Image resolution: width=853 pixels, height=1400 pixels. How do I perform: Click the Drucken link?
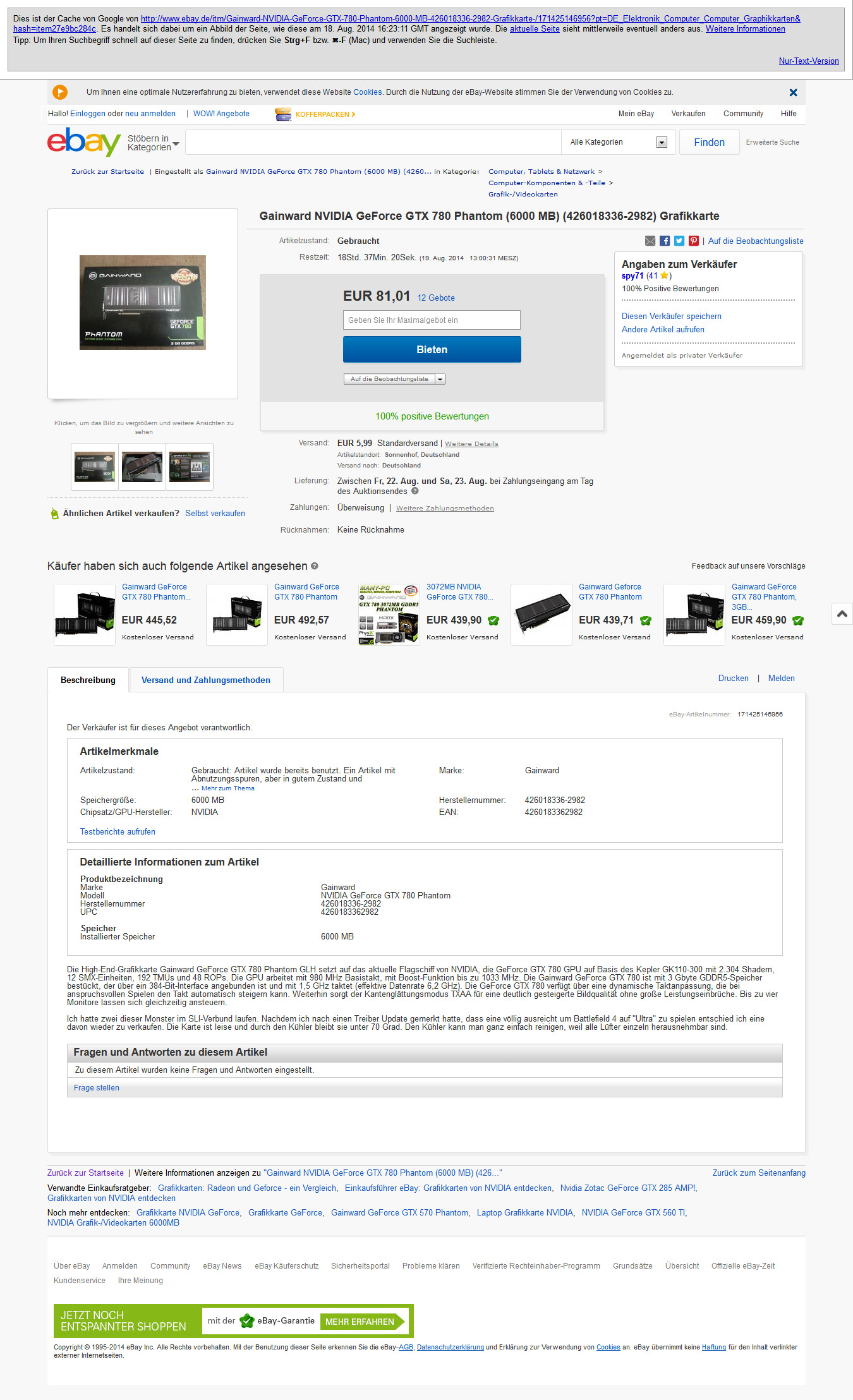tap(733, 679)
